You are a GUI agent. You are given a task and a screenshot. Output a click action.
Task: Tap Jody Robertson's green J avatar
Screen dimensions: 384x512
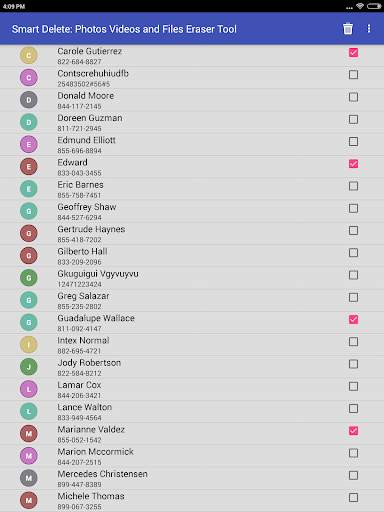pyautogui.click(x=29, y=367)
